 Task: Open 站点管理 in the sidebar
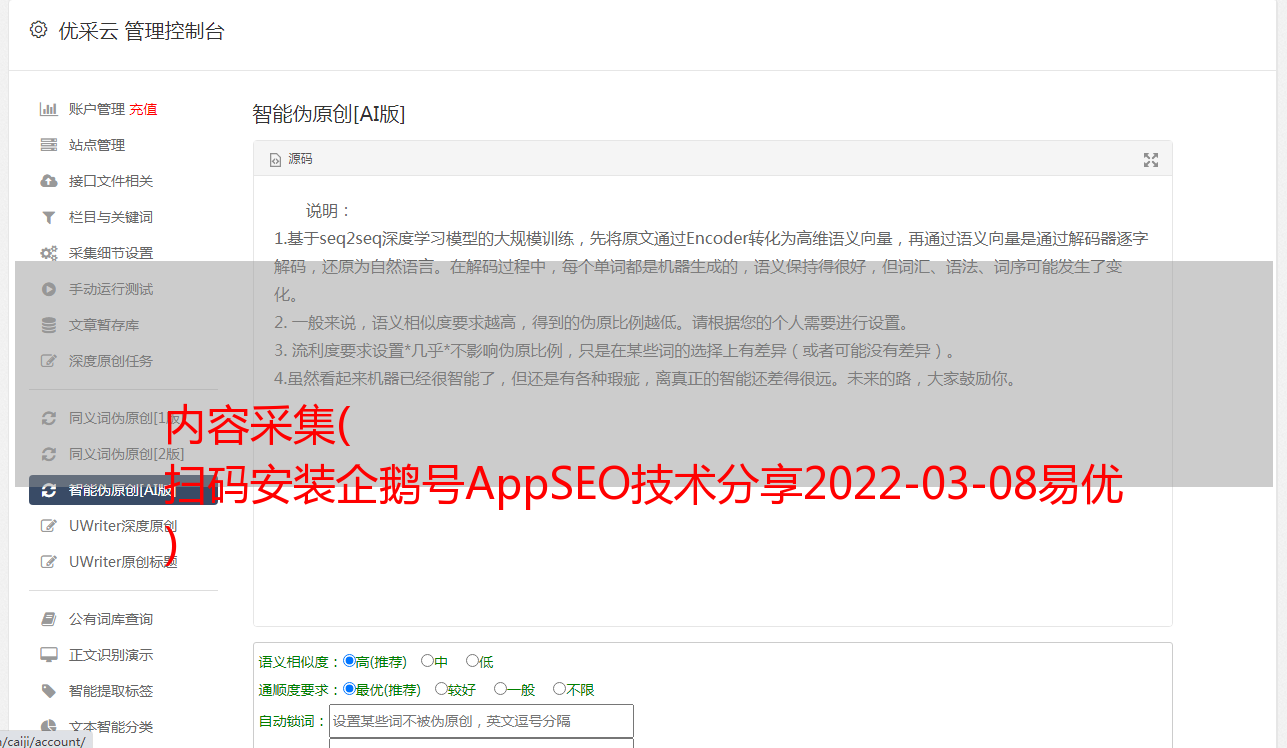point(97,145)
